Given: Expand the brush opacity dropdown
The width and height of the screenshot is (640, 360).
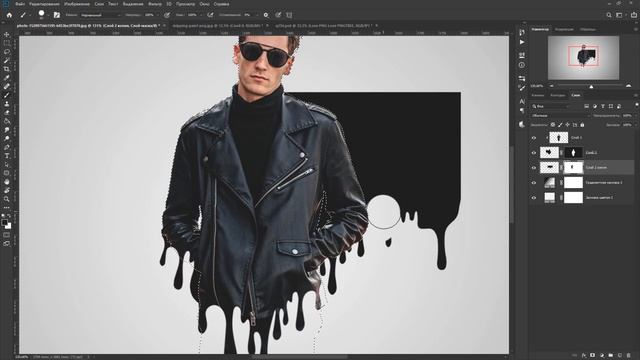Looking at the screenshot, I should (x=158, y=15).
